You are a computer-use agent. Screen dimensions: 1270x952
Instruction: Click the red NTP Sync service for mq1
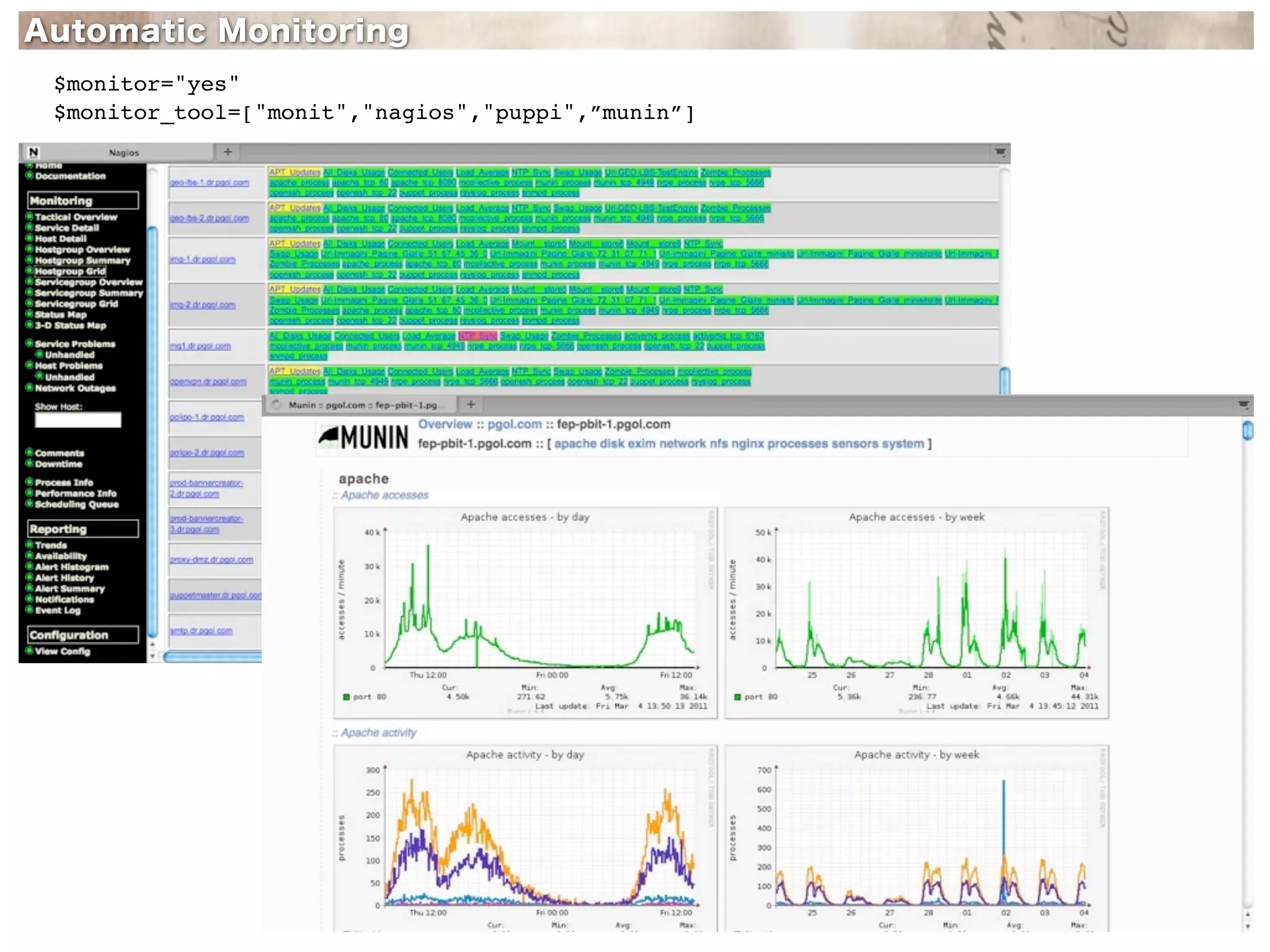[477, 336]
